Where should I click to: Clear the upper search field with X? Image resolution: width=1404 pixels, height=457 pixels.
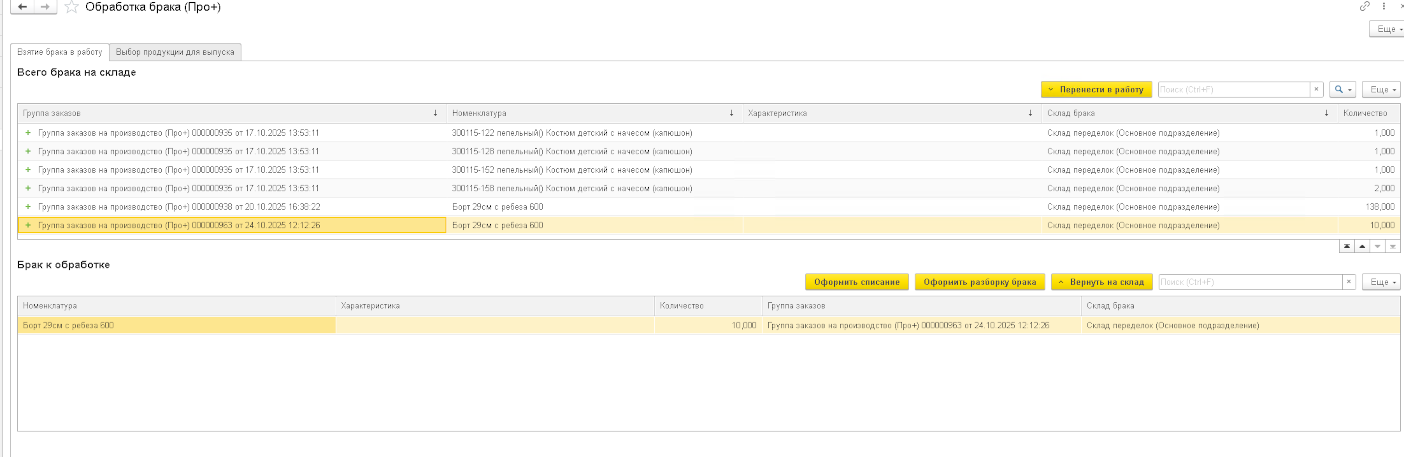[x=1316, y=90]
